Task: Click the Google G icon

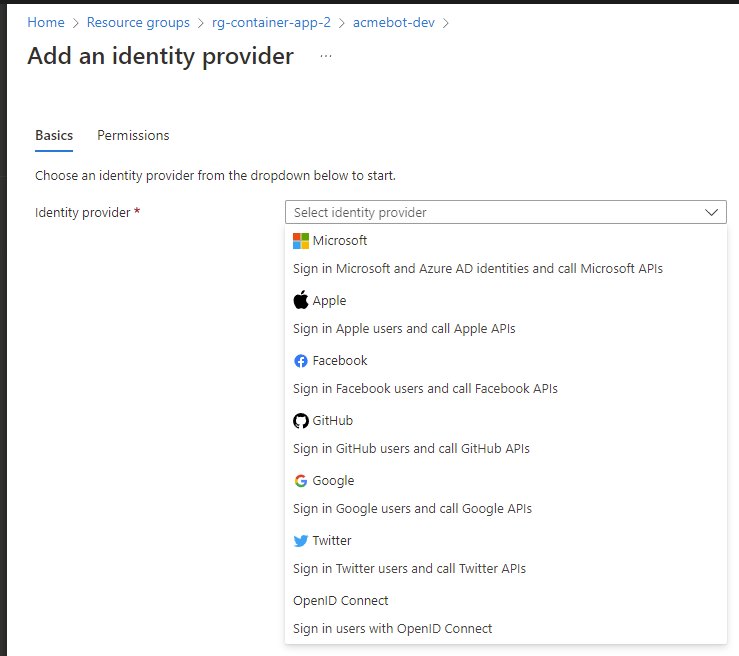Action: click(x=301, y=481)
